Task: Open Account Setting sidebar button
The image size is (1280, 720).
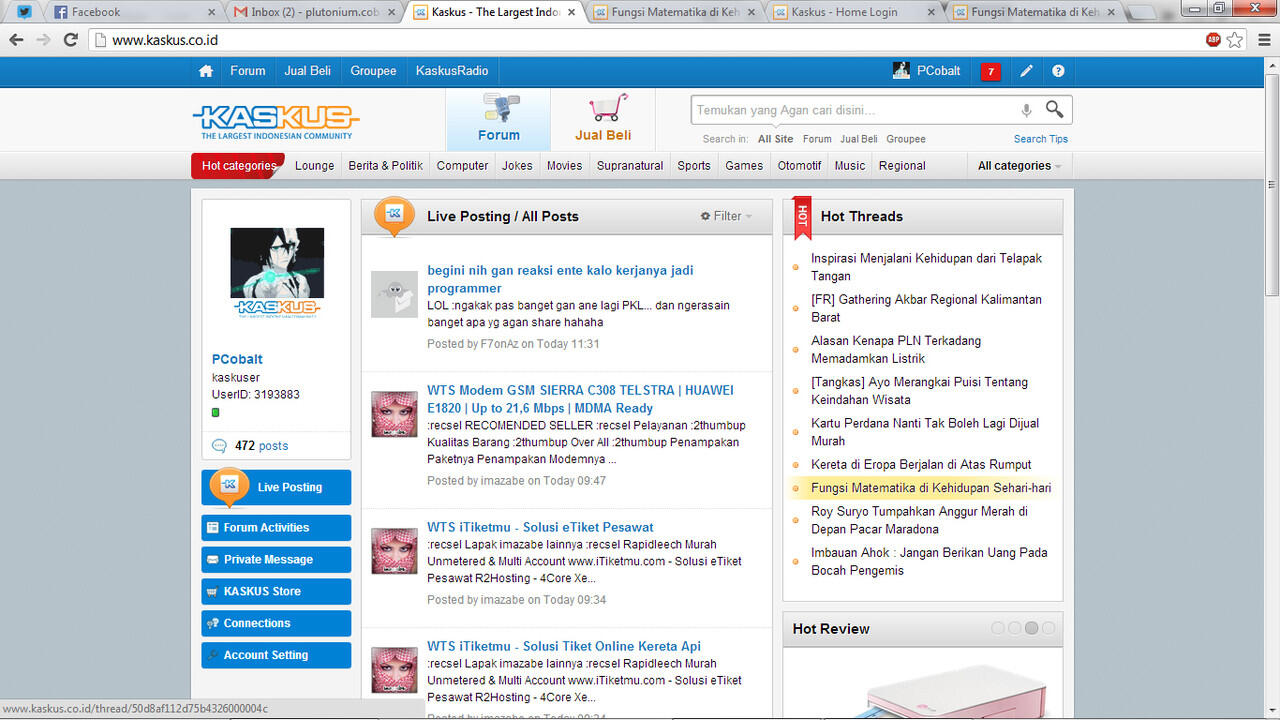Action: point(276,655)
